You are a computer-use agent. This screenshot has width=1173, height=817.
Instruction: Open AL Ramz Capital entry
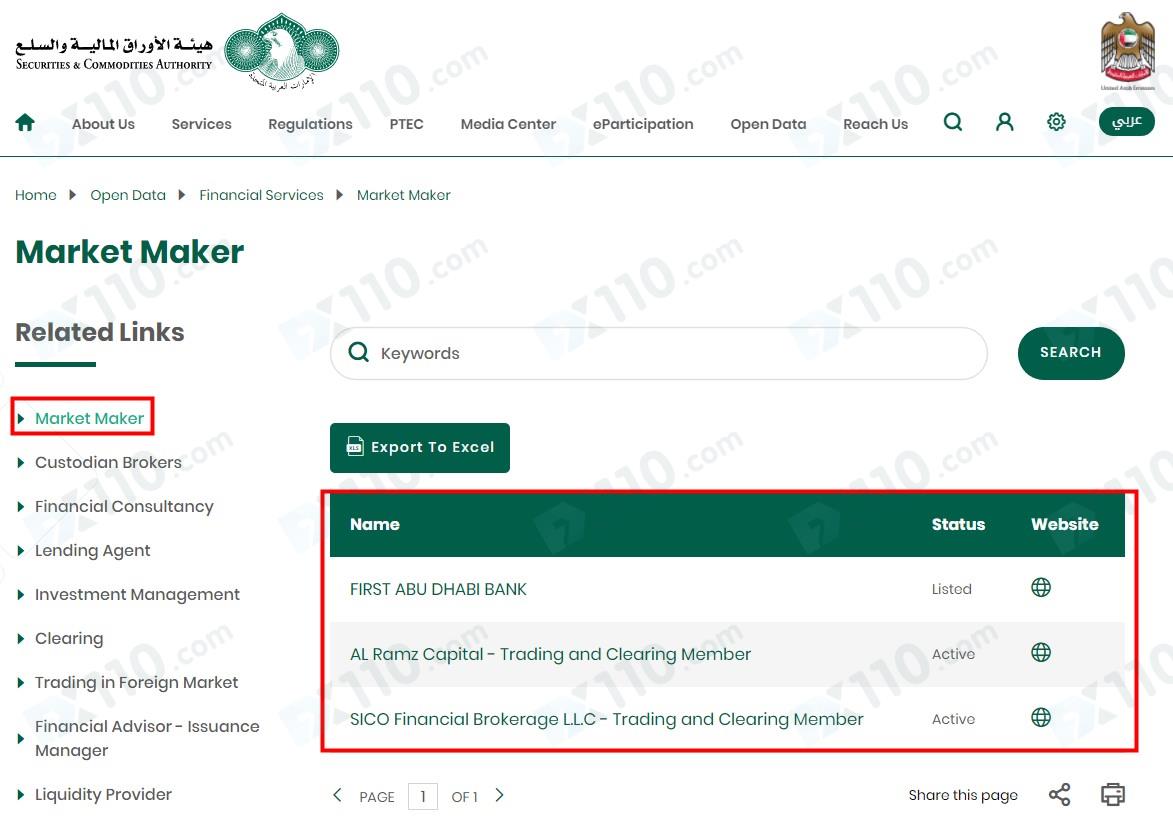pyautogui.click(x=550, y=655)
